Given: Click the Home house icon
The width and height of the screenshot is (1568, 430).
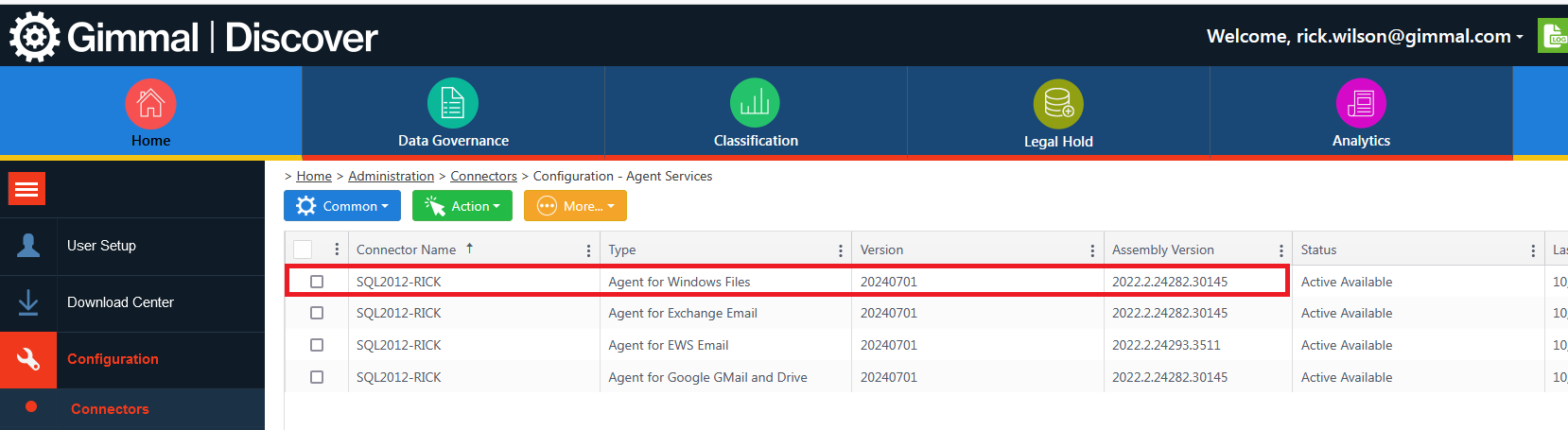Looking at the screenshot, I should 150,104.
